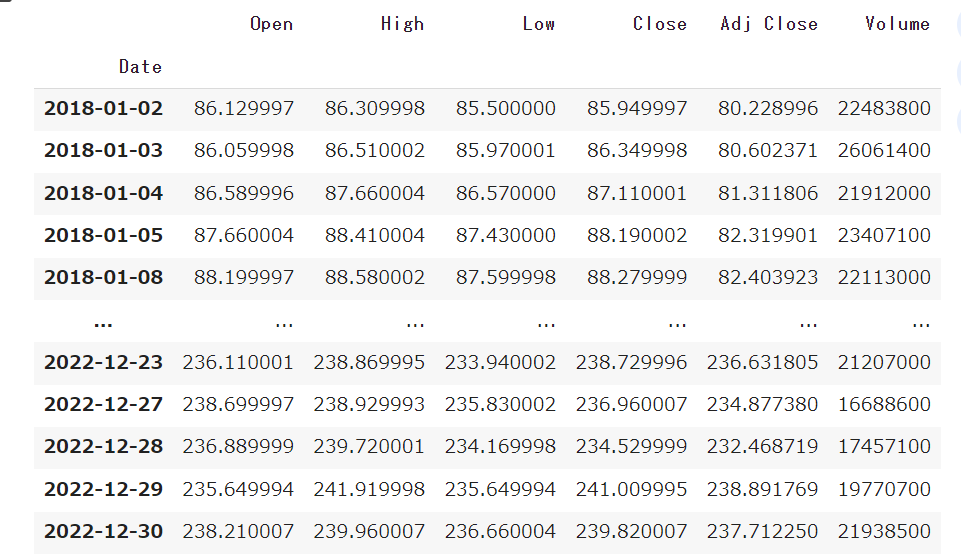This screenshot has height=559, width=961.
Task: Select the 2018-01-08 row label
Action: 104,278
